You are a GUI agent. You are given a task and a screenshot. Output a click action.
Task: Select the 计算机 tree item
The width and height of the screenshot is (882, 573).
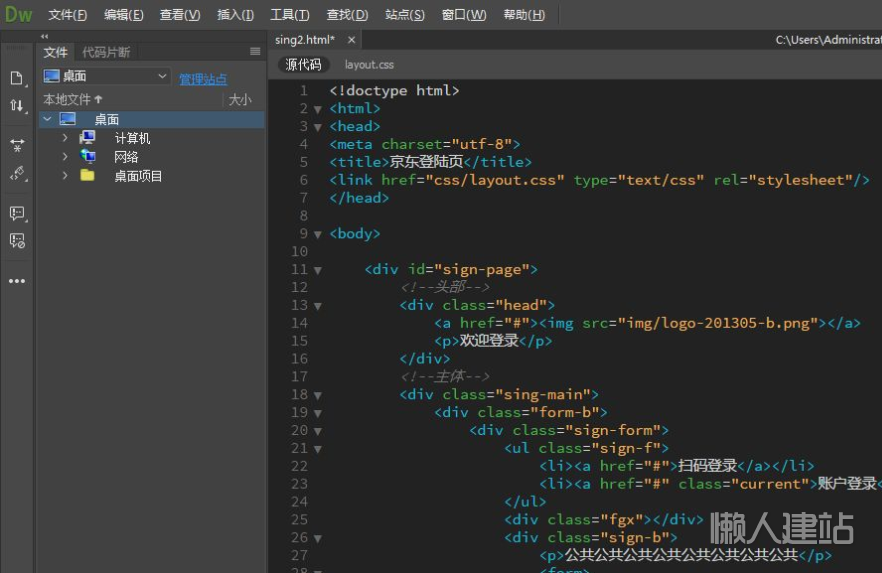pyautogui.click(x=132, y=138)
